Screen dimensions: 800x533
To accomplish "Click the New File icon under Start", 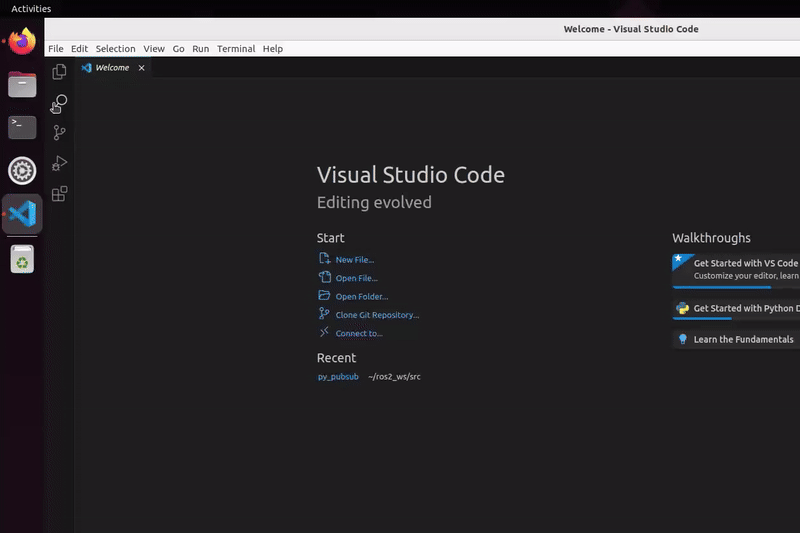I will (x=324, y=259).
